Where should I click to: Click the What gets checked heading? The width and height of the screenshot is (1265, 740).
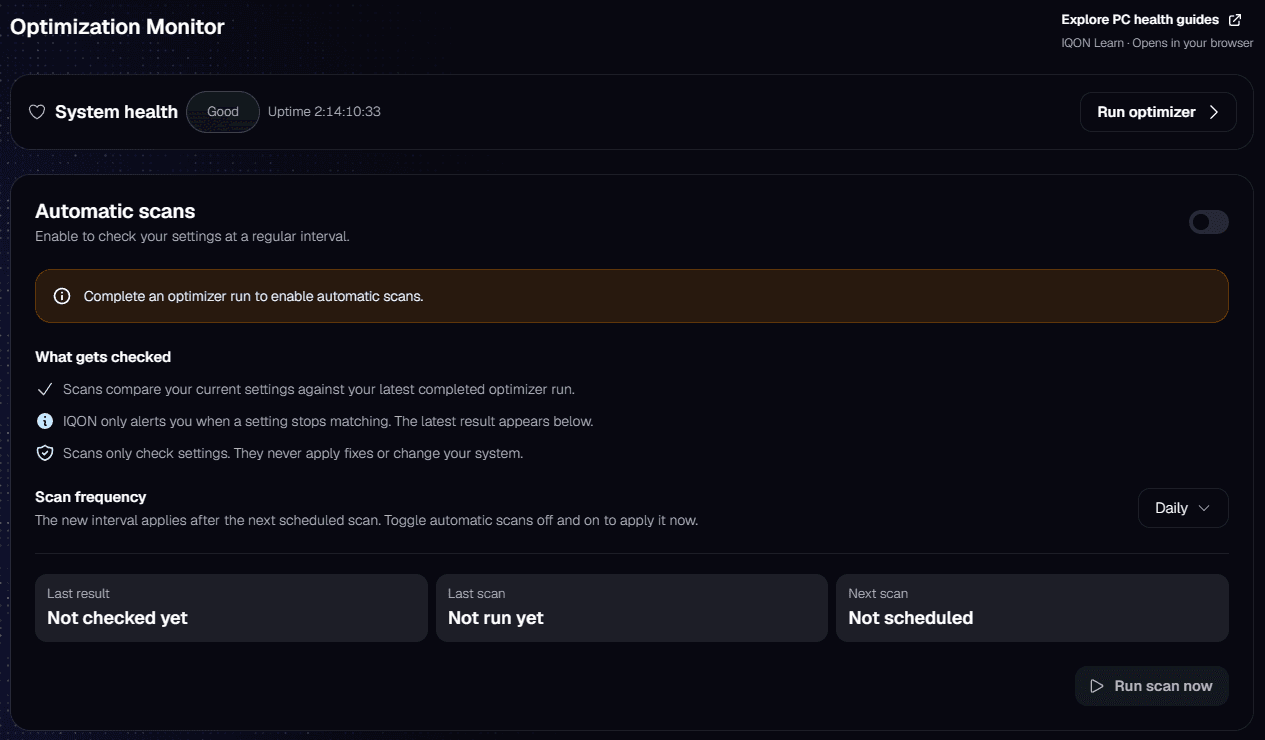click(103, 357)
